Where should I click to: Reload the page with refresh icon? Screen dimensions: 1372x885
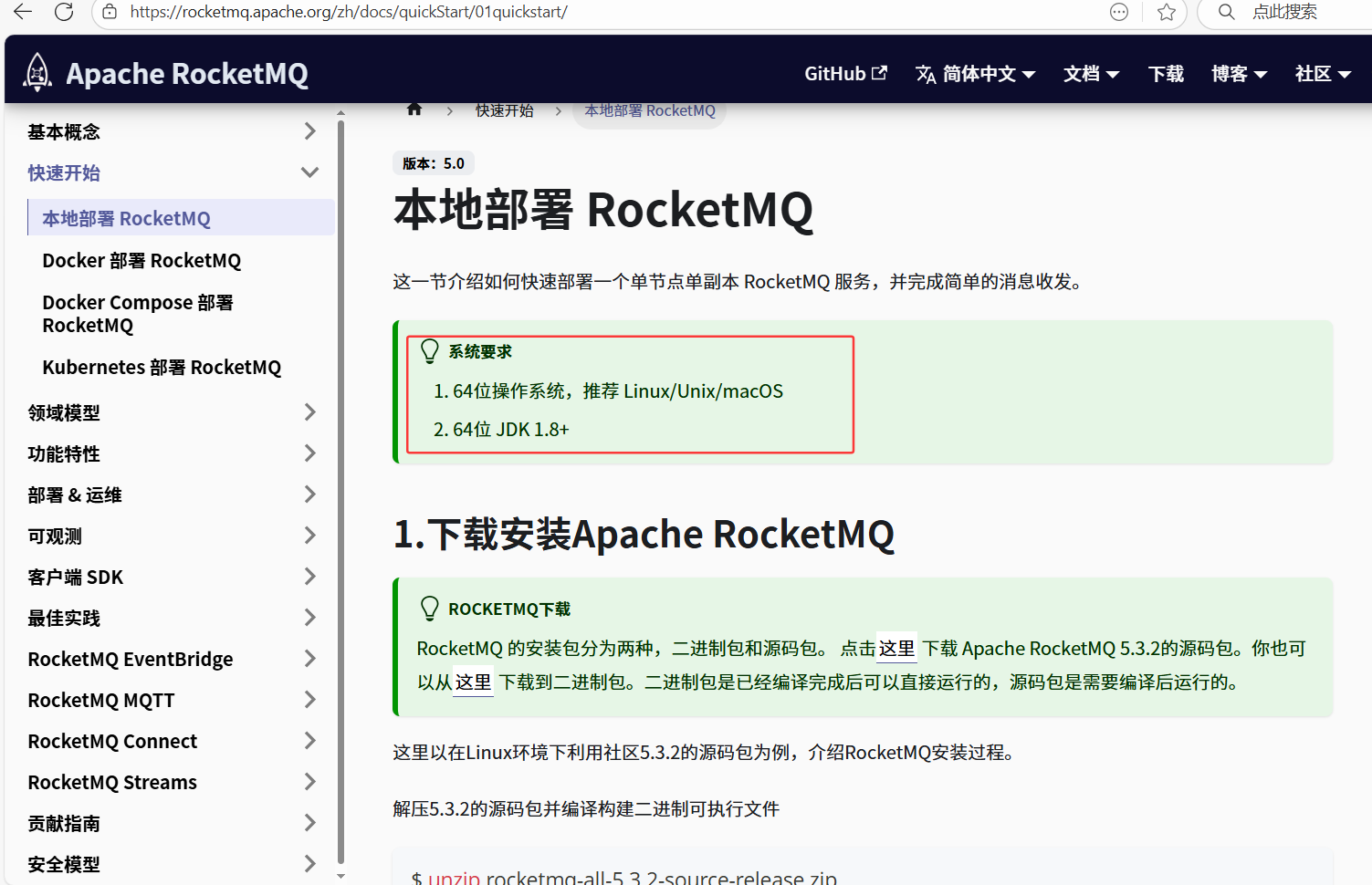point(64,12)
